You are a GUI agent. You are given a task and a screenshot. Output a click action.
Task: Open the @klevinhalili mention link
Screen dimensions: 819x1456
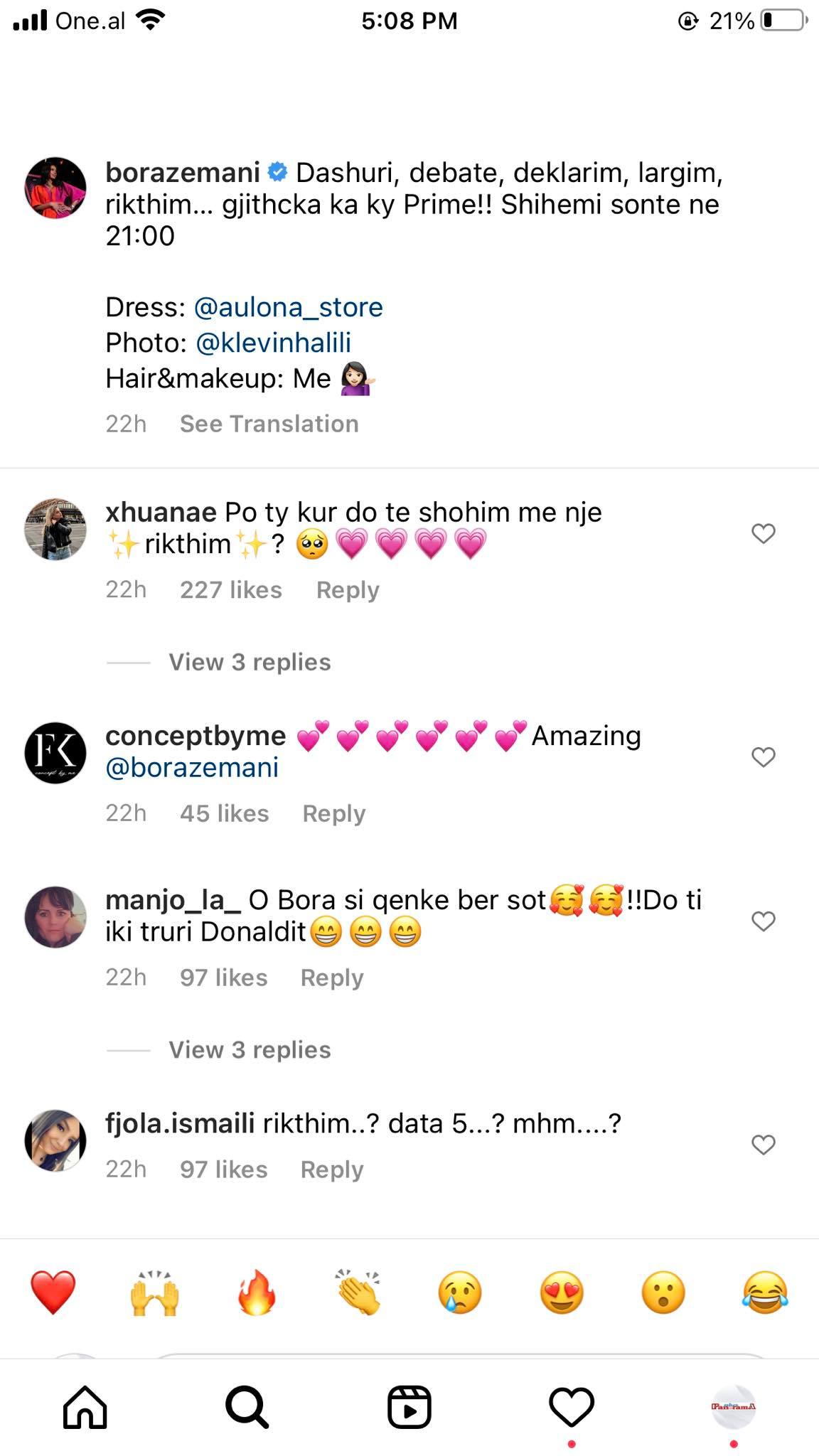(273, 343)
